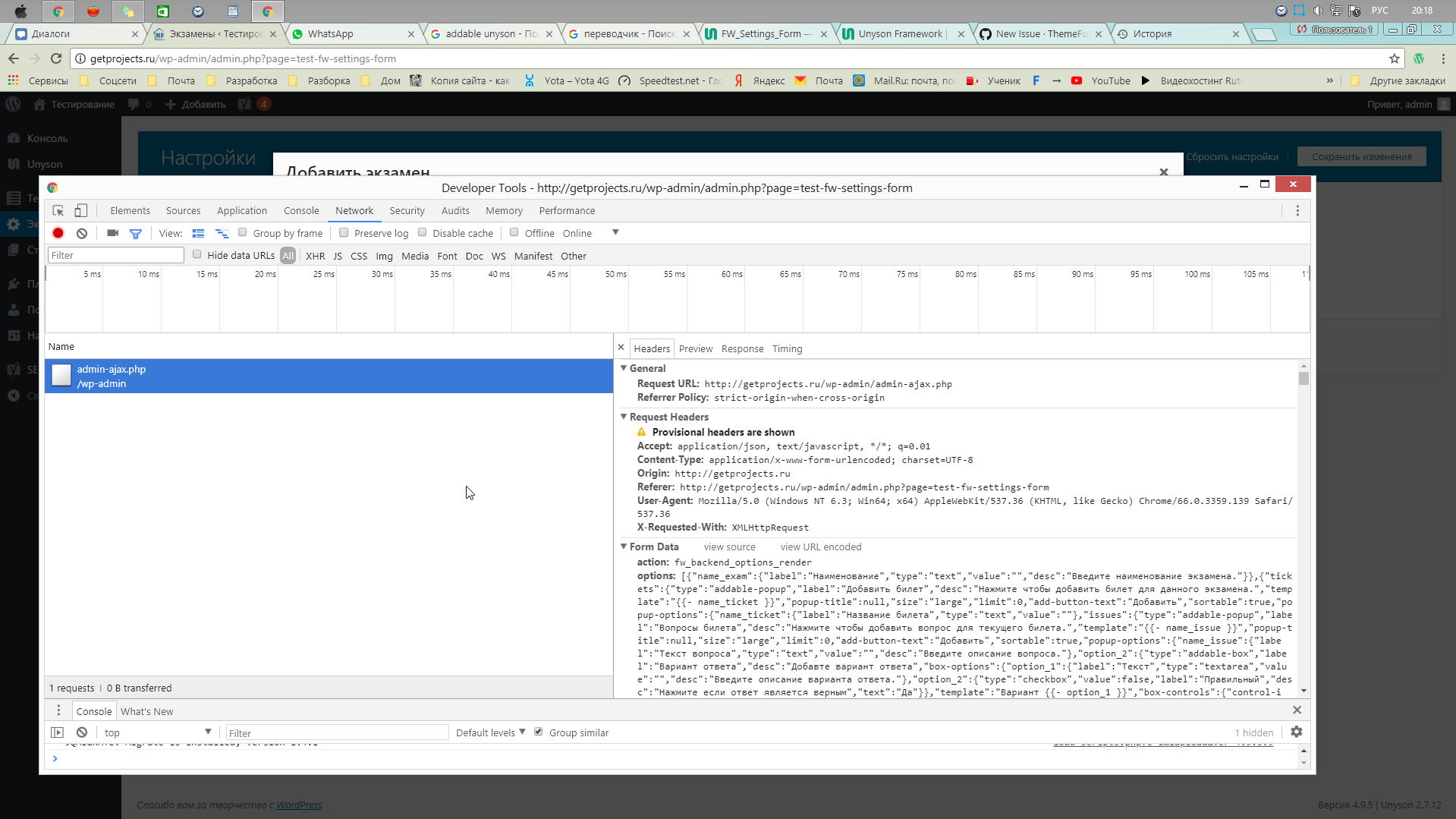Show the console sidebar icon
The image size is (1456, 819).
[x=57, y=732]
